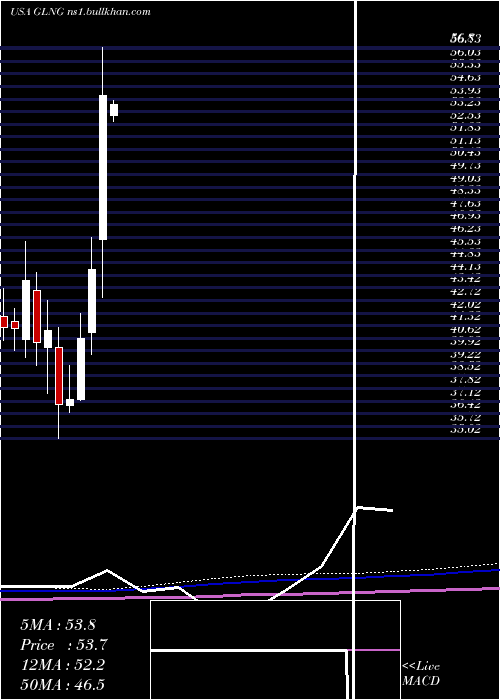The height and width of the screenshot is (700, 500).
Task: Select the tallest white candlestick body
Action: click(x=103, y=167)
